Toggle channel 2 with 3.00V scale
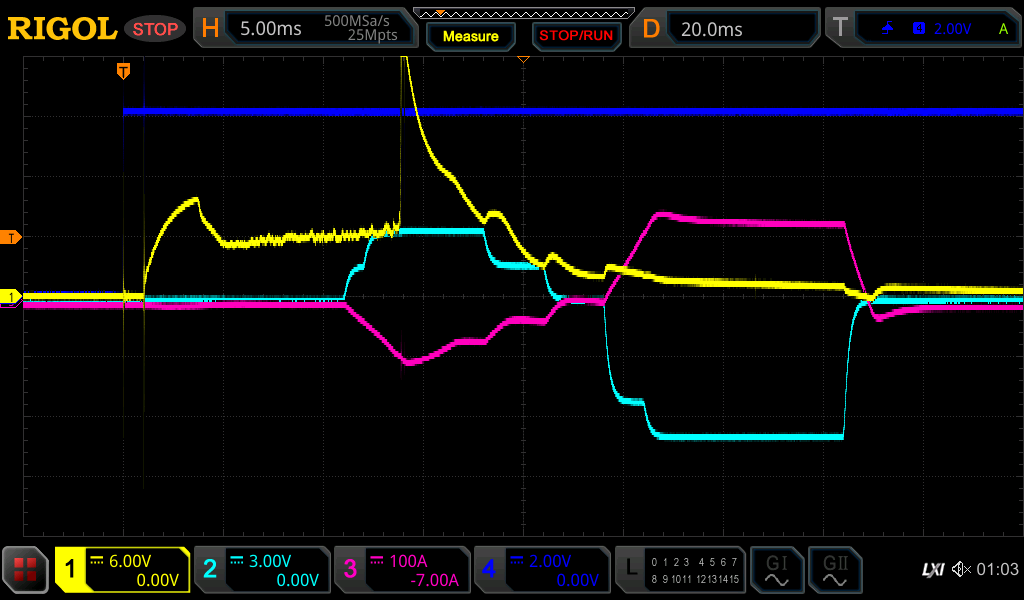This screenshot has width=1024, height=600. click(x=262, y=570)
